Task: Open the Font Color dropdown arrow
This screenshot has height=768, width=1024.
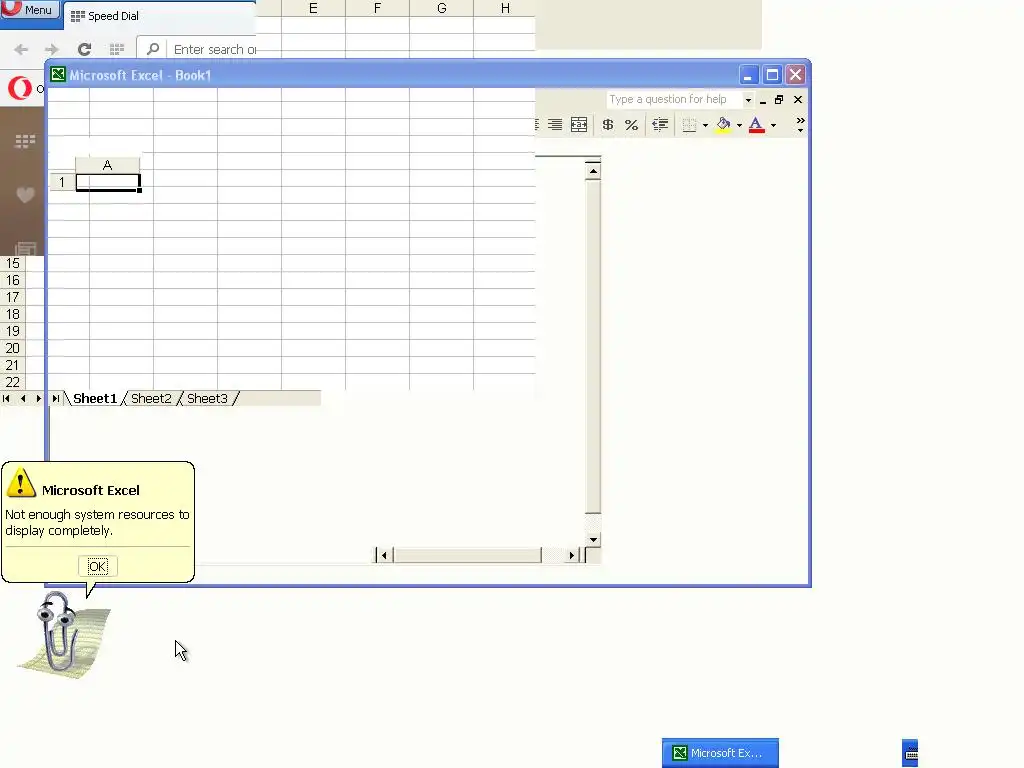Action: [773, 125]
